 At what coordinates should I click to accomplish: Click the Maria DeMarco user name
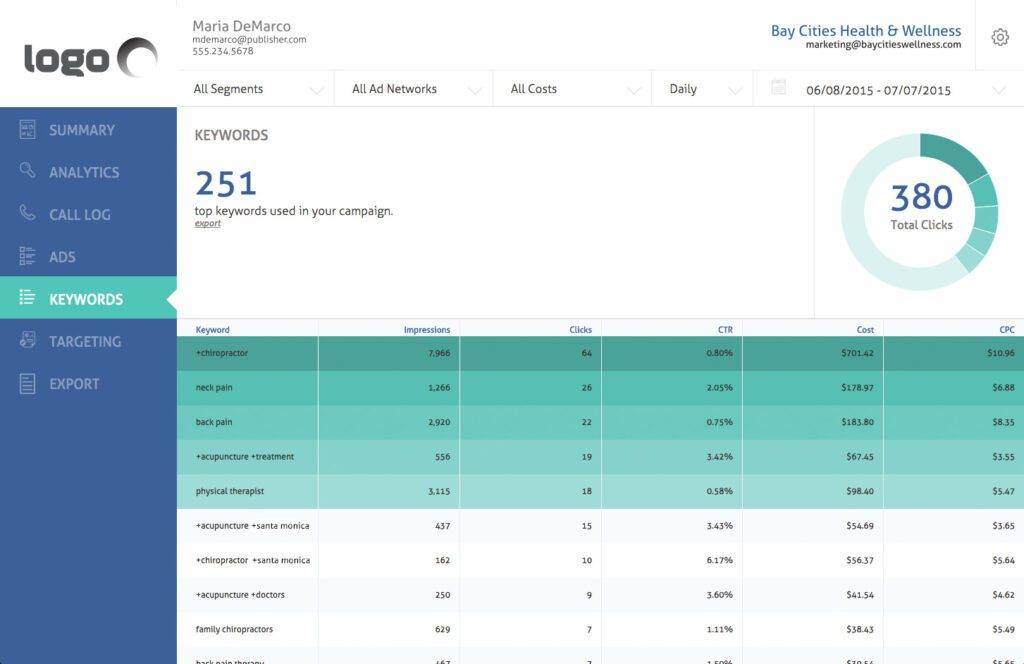pos(241,26)
